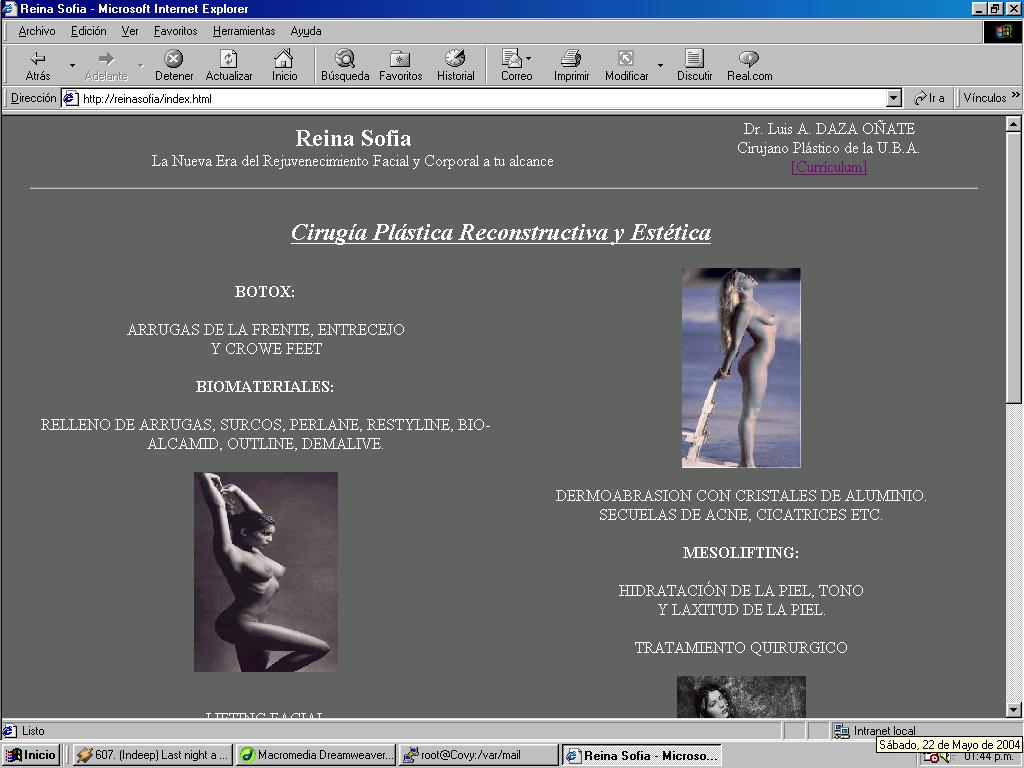Click the Adelante forward arrow
1024x768 pixels.
click(x=106, y=66)
